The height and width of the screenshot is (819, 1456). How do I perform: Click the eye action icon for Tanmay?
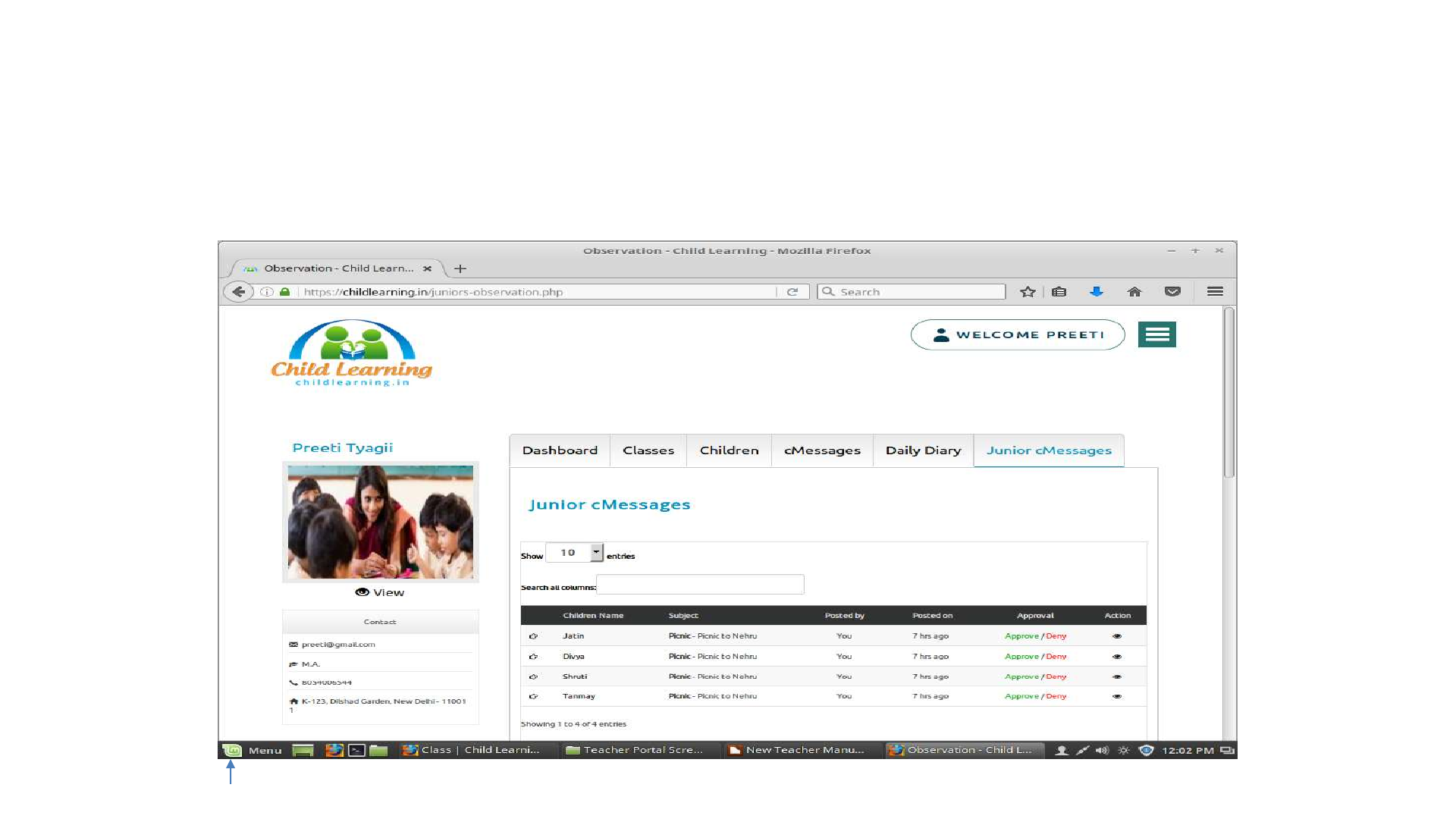(x=1117, y=696)
